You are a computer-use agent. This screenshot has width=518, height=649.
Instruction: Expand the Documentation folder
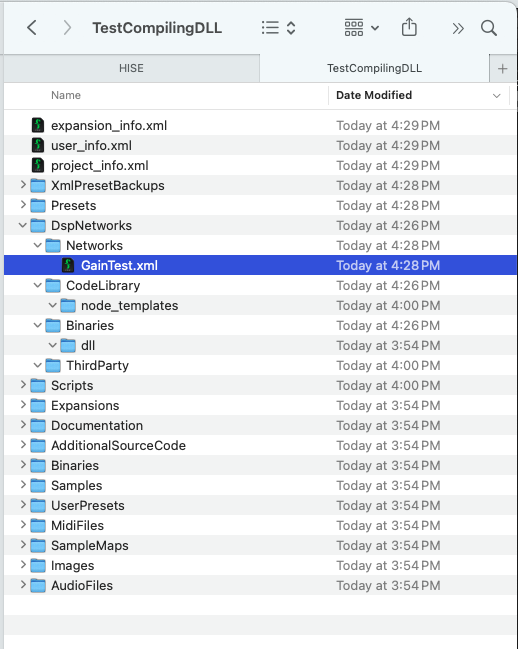(23, 425)
